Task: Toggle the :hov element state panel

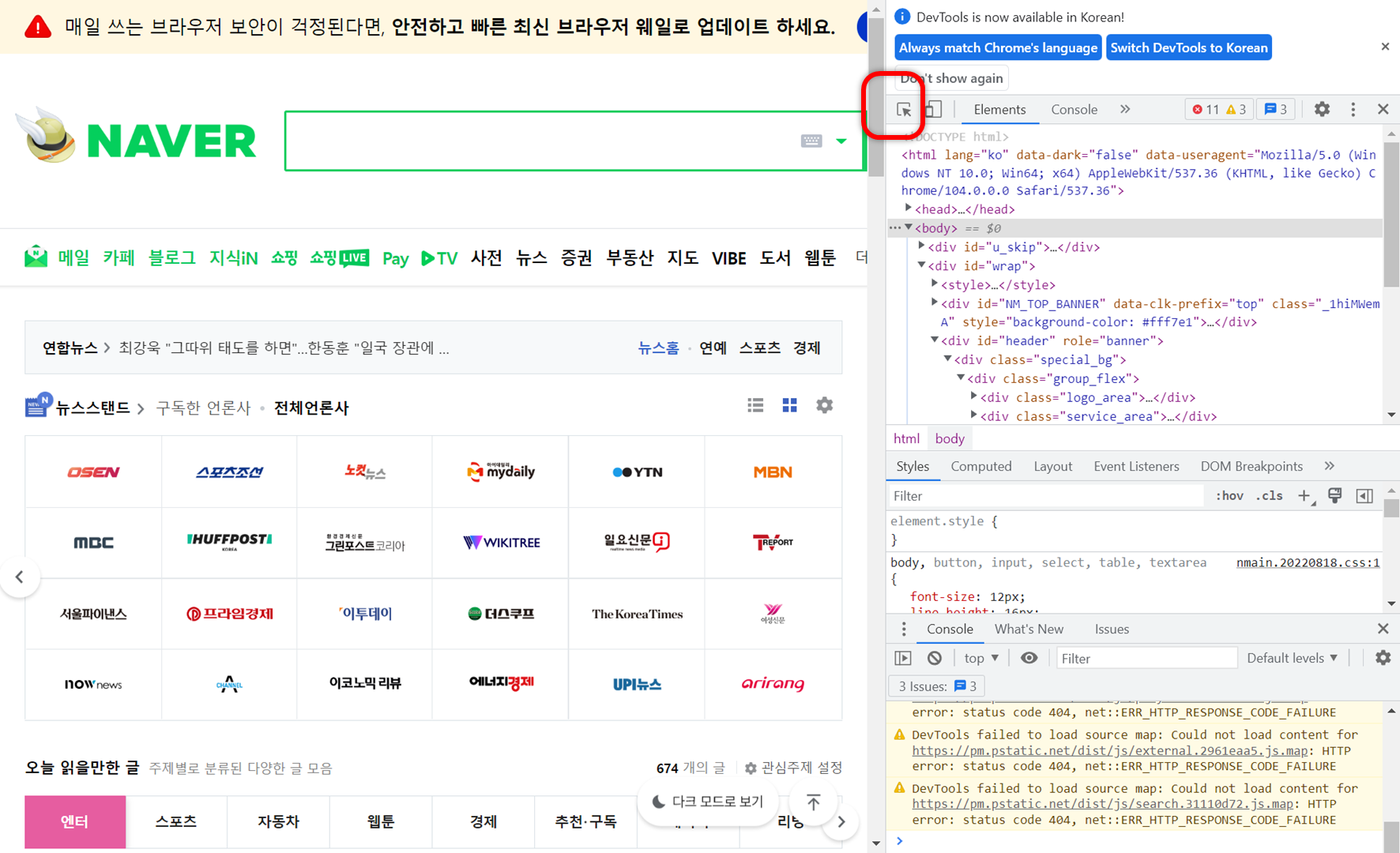Action: click(x=1229, y=496)
